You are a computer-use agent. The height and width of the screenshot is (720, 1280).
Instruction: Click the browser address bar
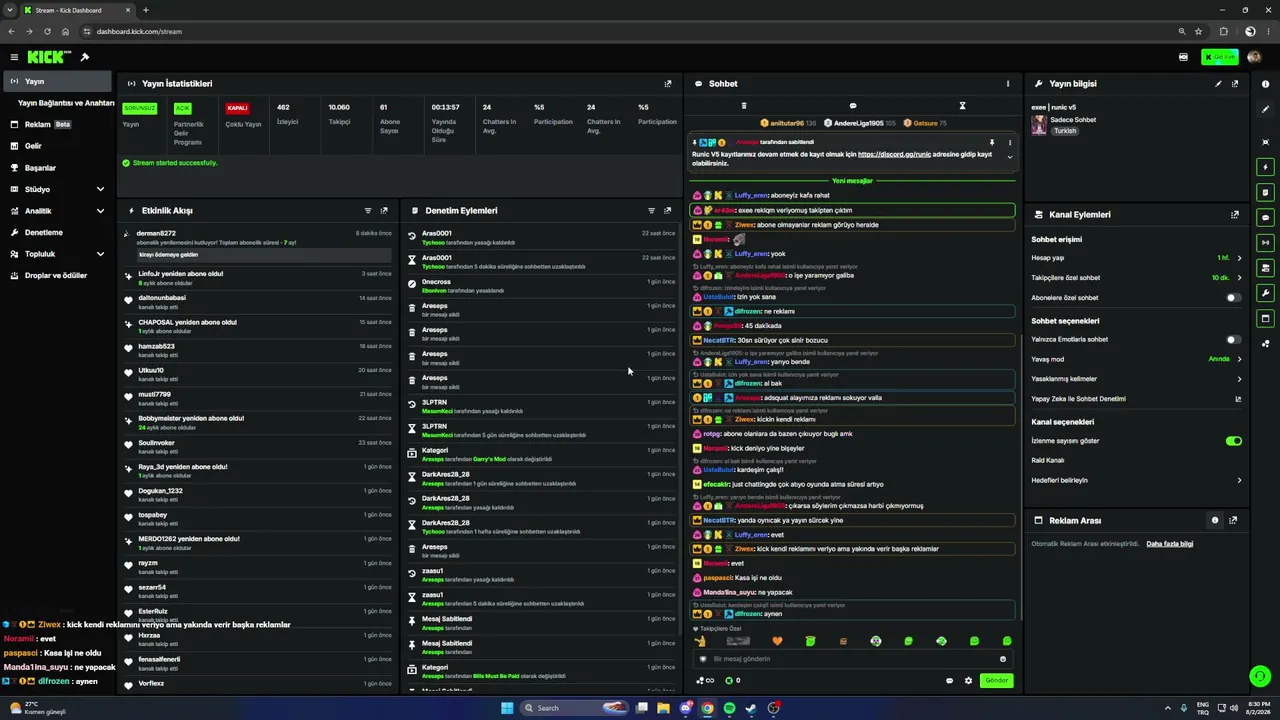(x=630, y=31)
